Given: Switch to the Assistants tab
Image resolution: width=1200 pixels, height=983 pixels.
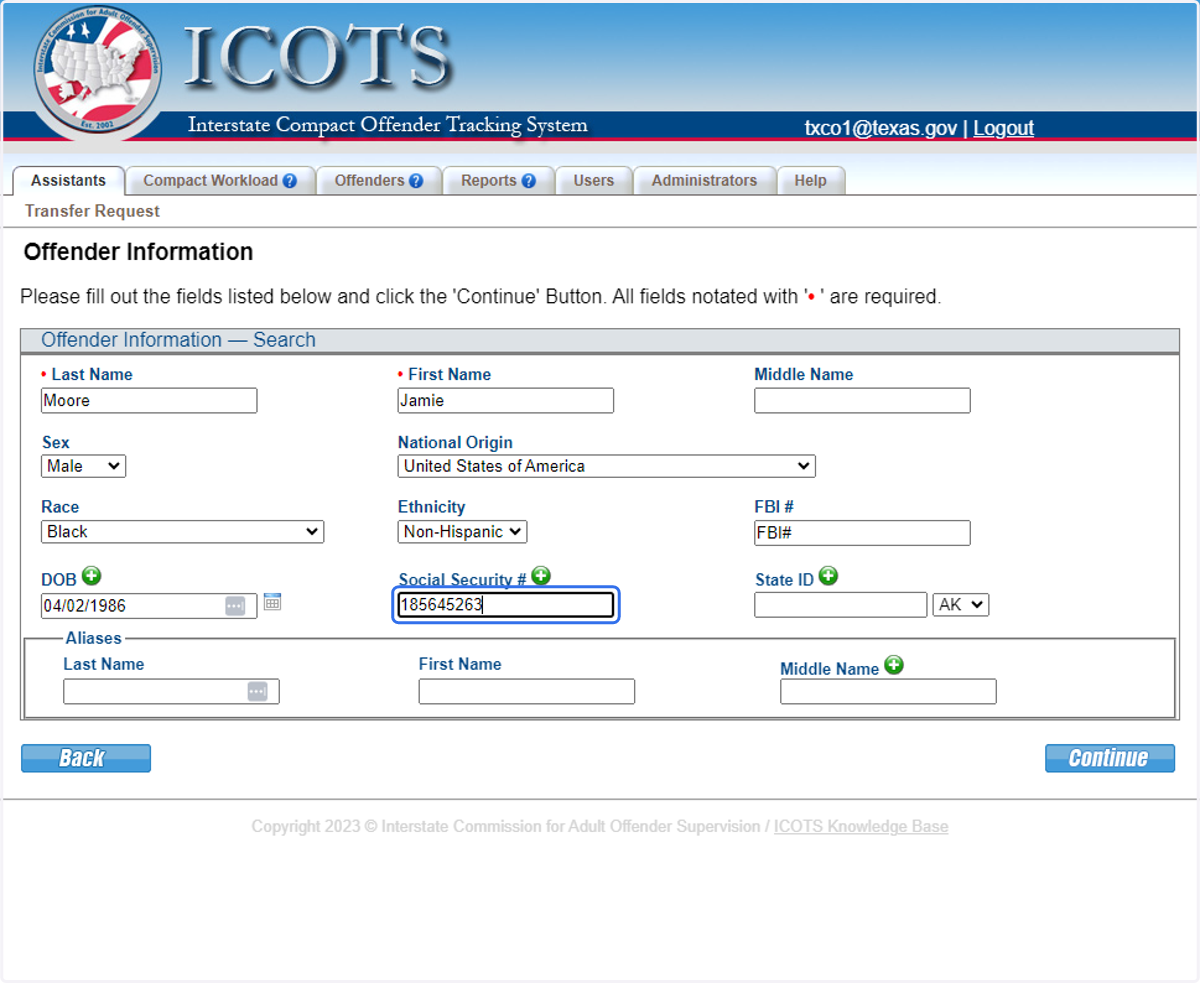Looking at the screenshot, I should click(x=68, y=181).
